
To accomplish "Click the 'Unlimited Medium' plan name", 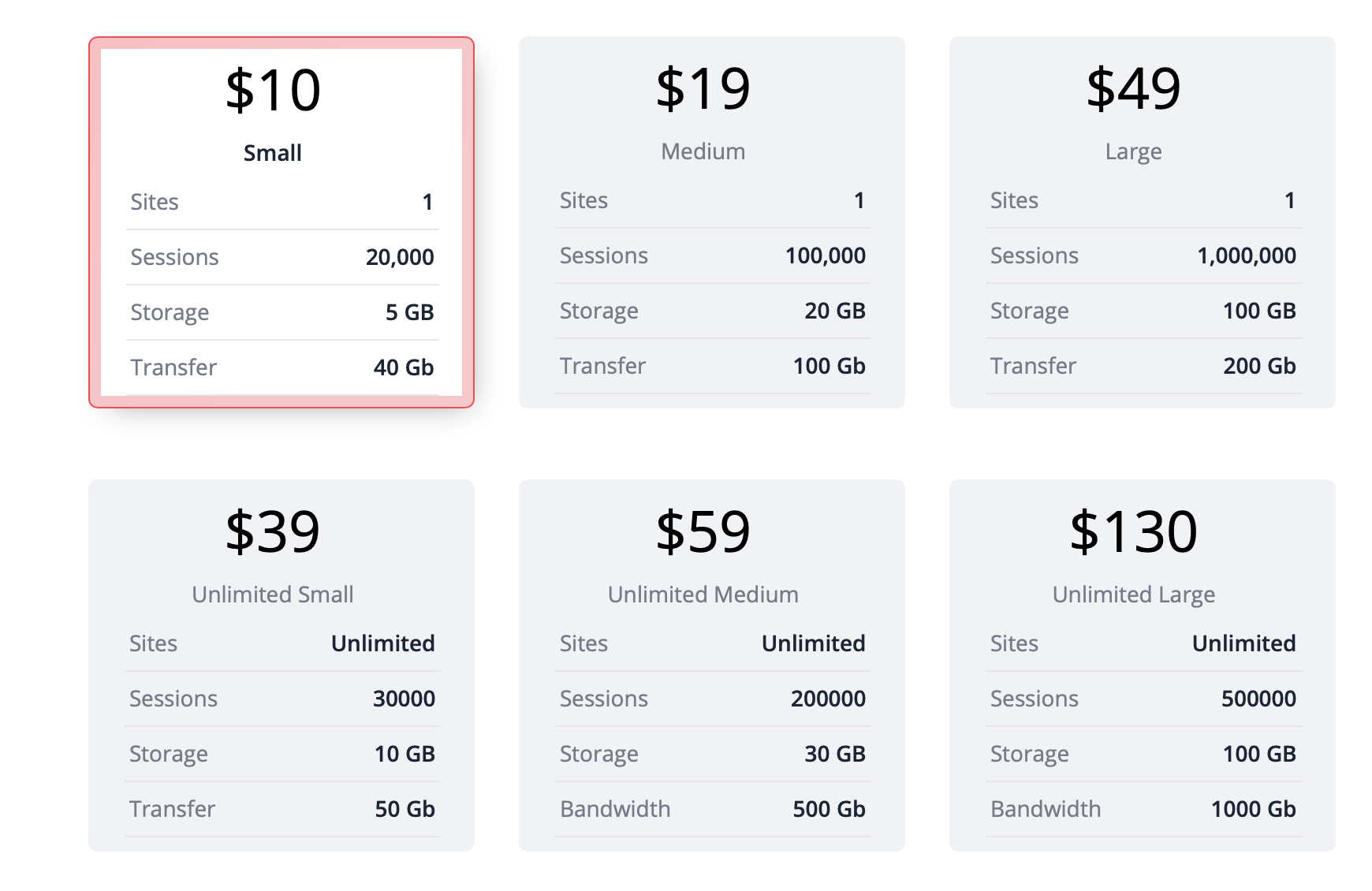I will (x=703, y=595).
